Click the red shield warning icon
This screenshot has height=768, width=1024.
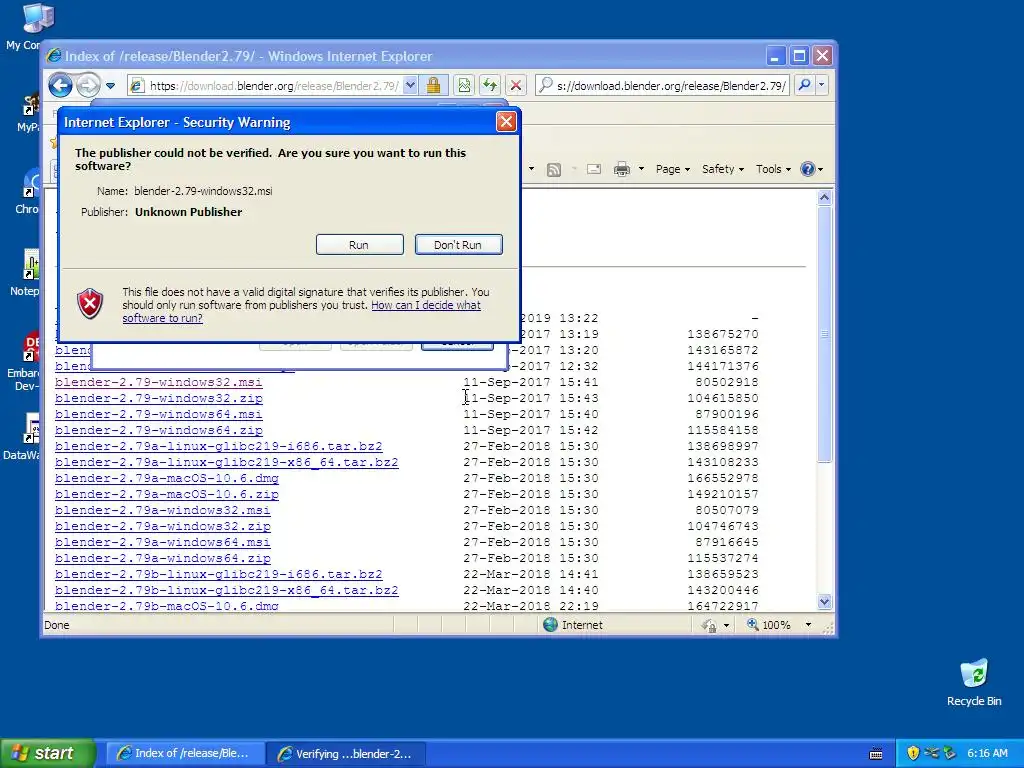[90, 304]
